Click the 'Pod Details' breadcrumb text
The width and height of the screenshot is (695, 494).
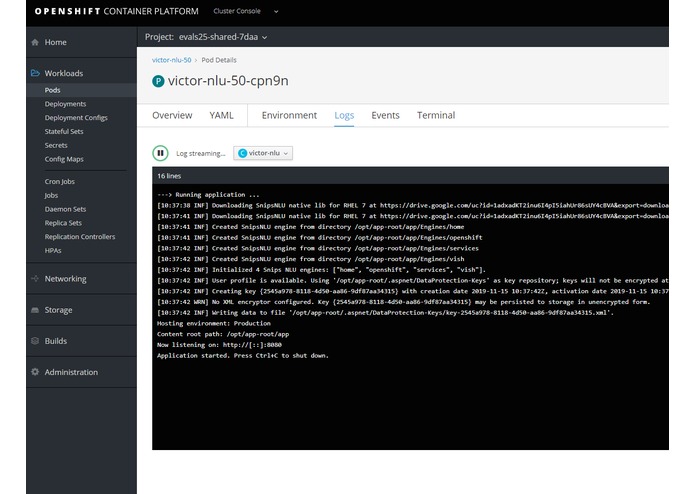[219, 60]
